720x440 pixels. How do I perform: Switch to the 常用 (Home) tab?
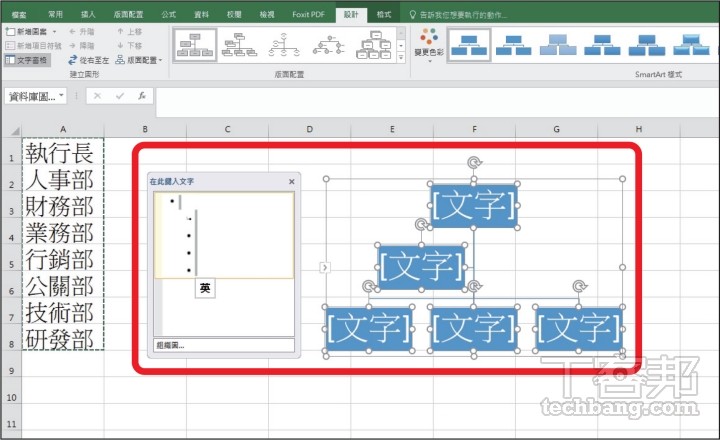(55, 15)
